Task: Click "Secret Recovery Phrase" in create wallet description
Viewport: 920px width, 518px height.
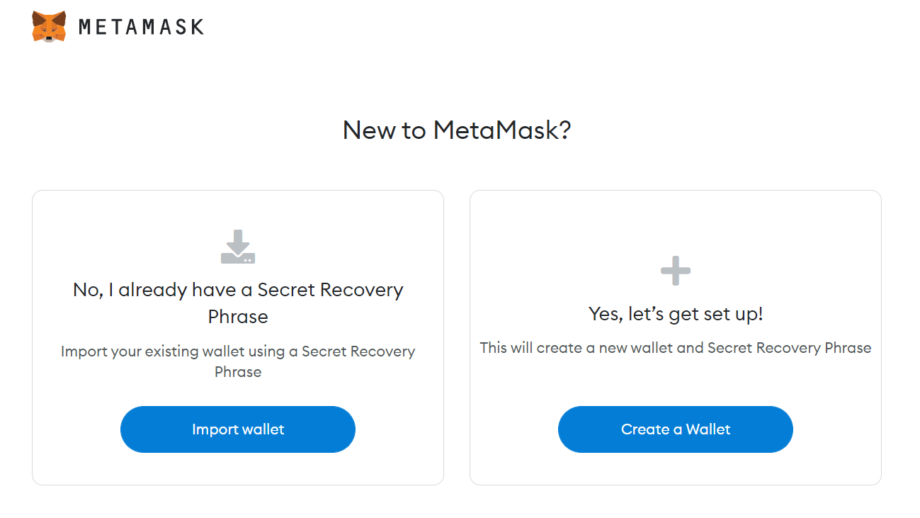Action: 789,348
